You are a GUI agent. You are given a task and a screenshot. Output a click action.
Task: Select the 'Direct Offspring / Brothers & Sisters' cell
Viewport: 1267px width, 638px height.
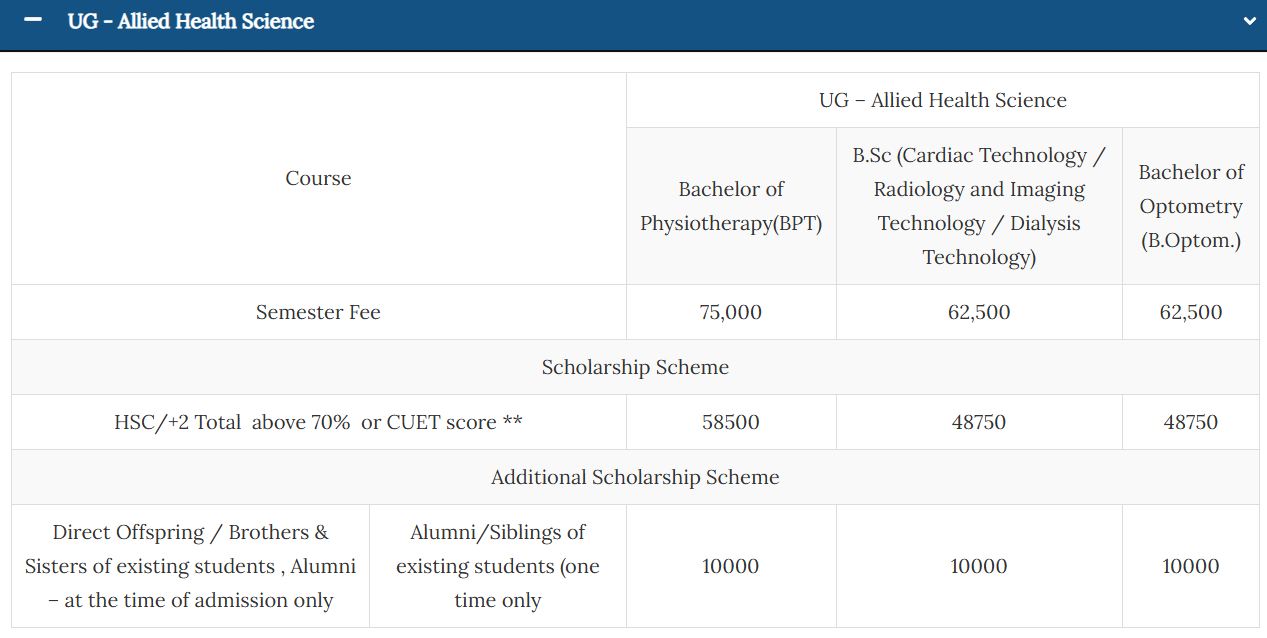pyautogui.click(x=190, y=566)
